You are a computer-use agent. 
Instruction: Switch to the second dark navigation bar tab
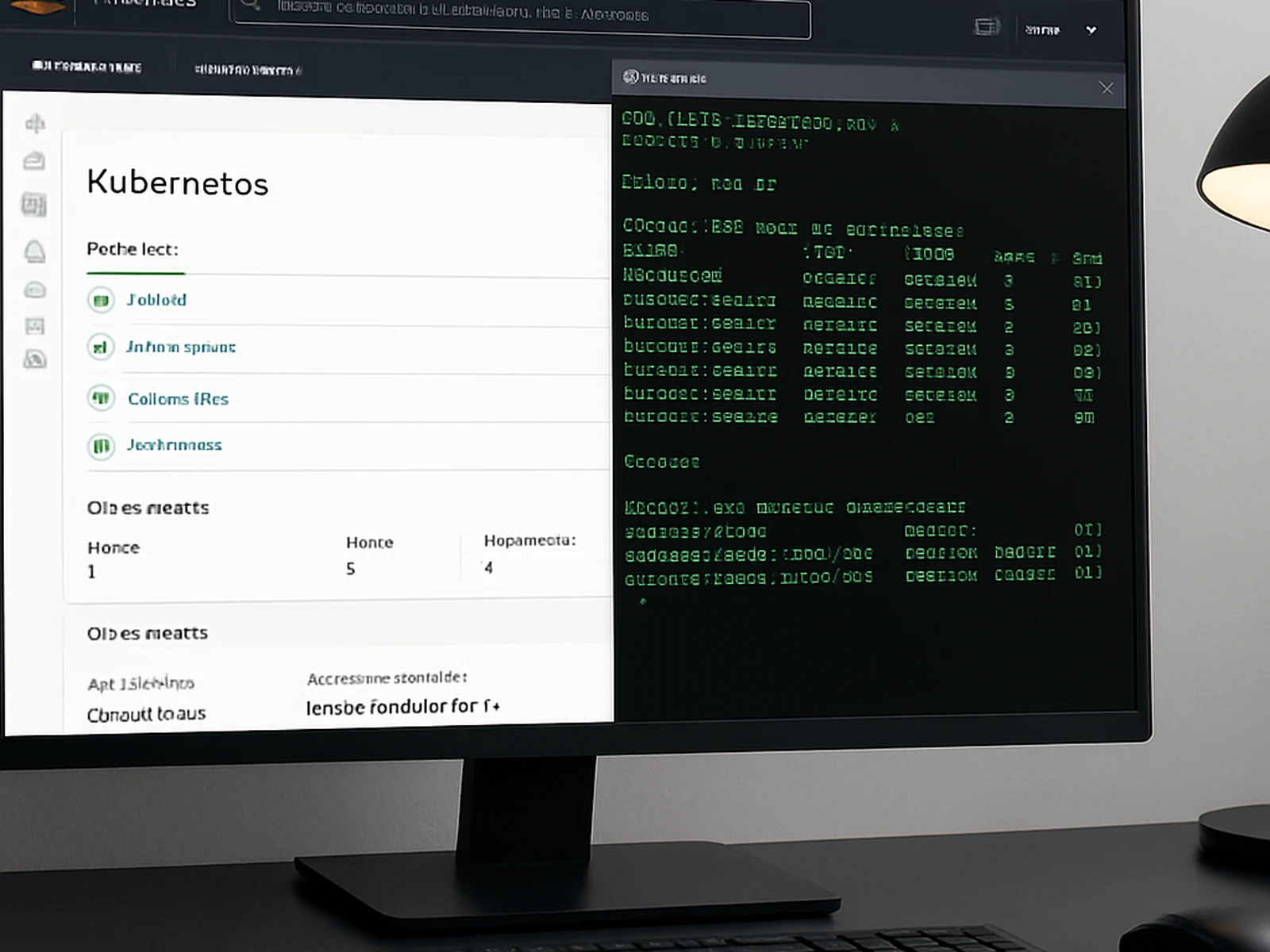click(248, 70)
